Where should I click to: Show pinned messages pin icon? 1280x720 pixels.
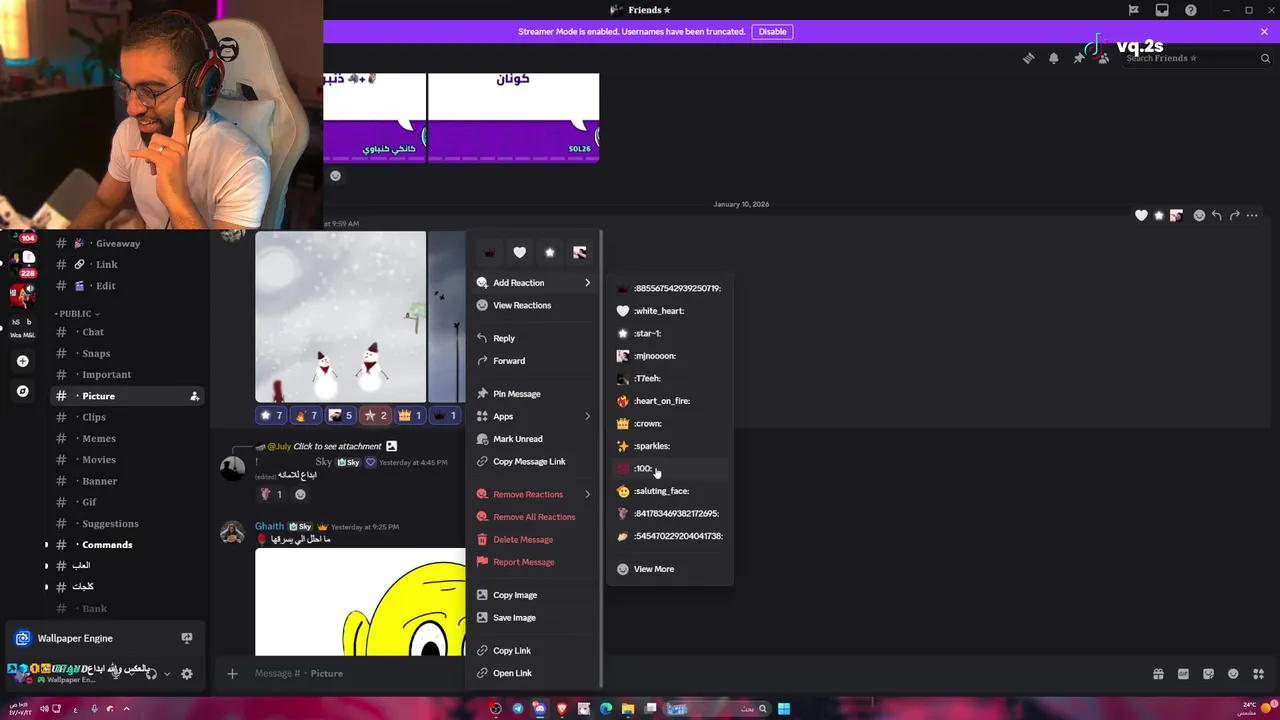[1079, 58]
